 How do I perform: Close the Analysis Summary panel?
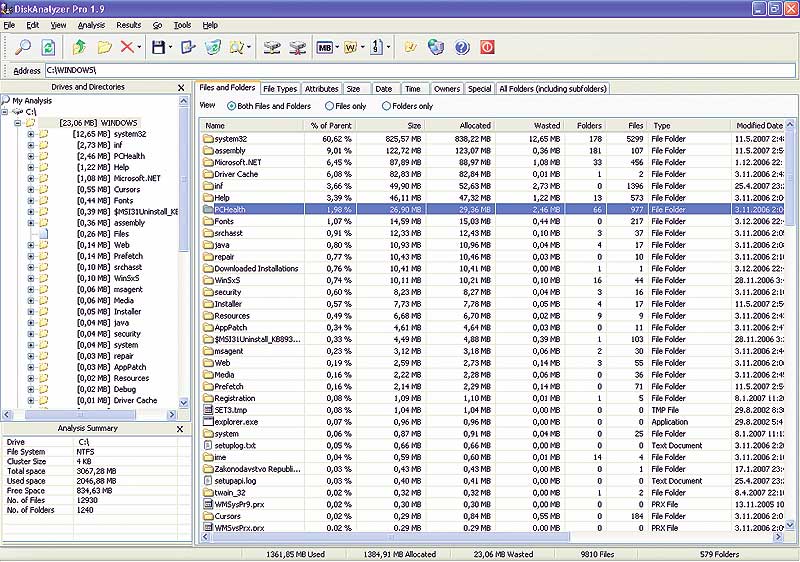[180, 429]
